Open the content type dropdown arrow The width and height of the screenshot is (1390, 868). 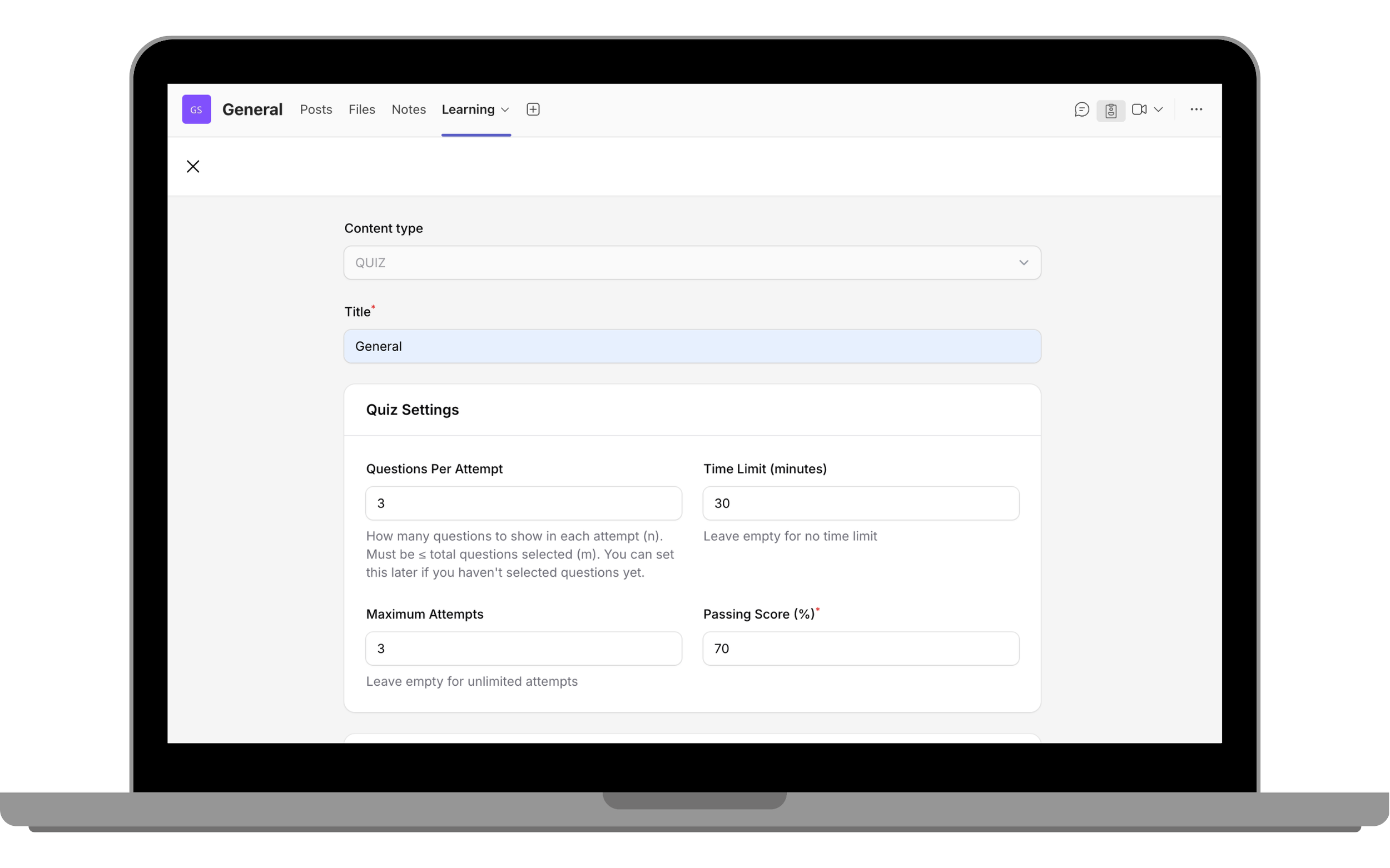coord(1023,262)
